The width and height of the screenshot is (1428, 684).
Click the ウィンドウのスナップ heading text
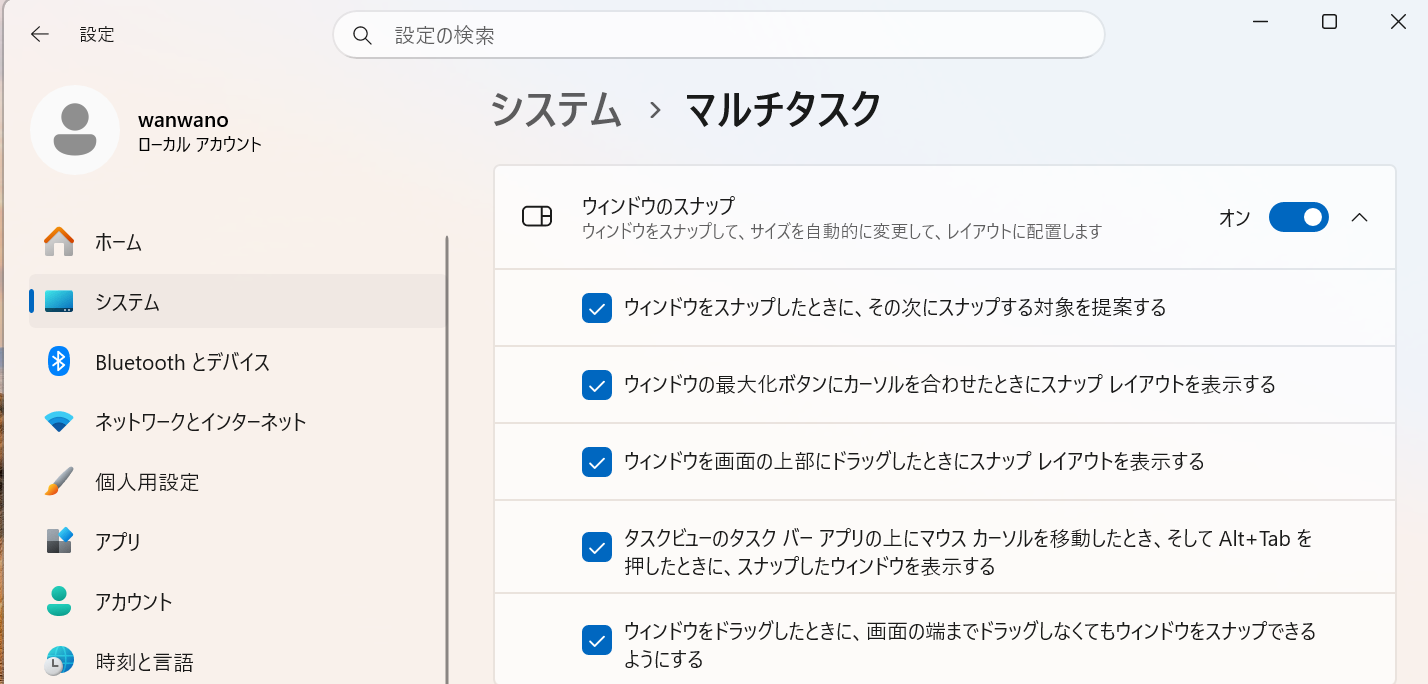pyautogui.click(x=658, y=206)
